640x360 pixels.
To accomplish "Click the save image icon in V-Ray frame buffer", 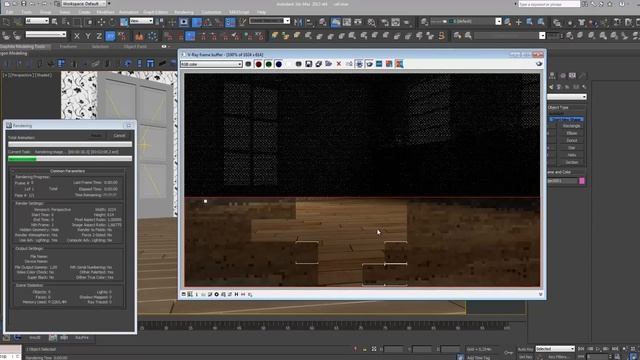I will point(309,64).
